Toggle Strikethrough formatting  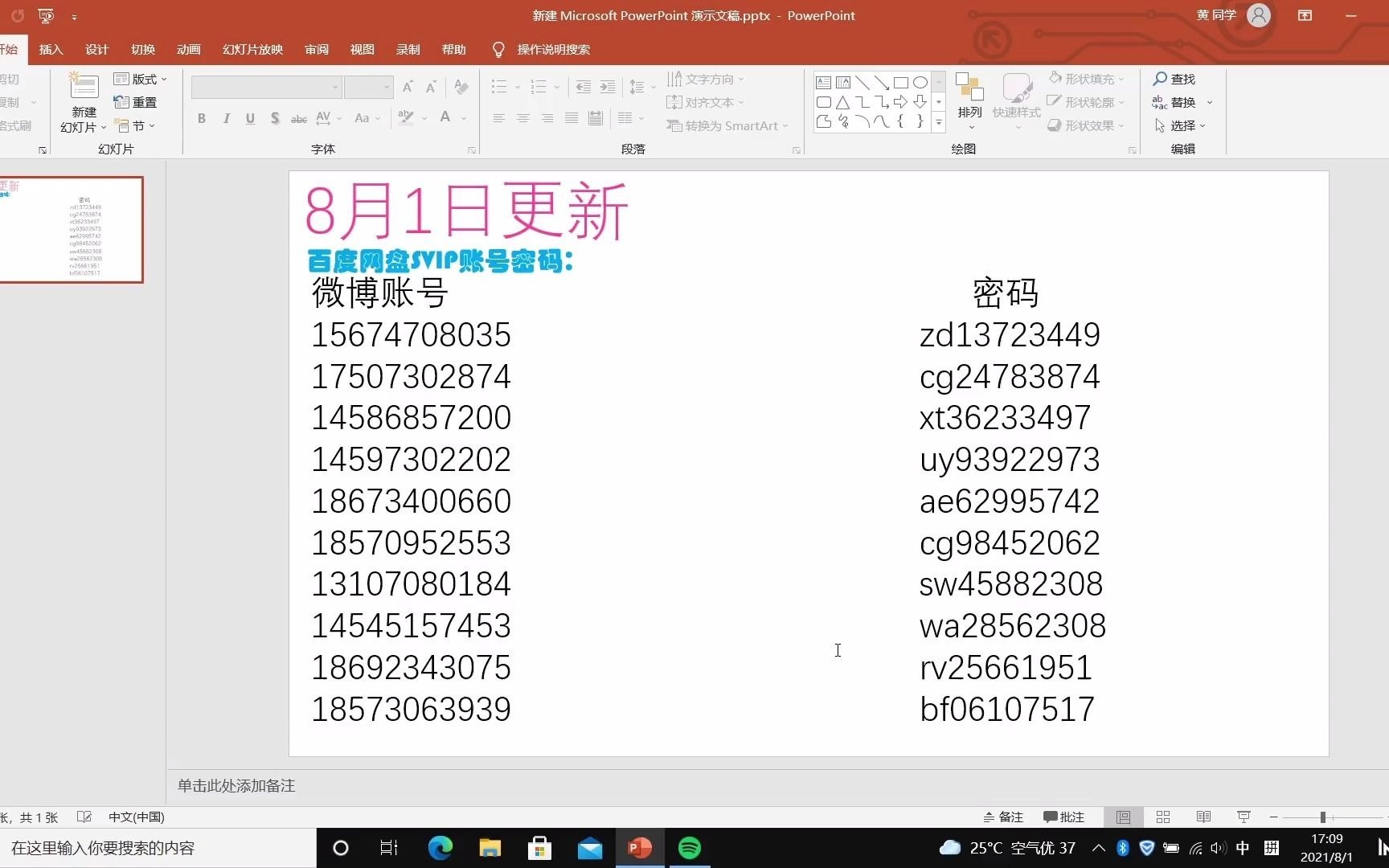pyautogui.click(x=299, y=118)
